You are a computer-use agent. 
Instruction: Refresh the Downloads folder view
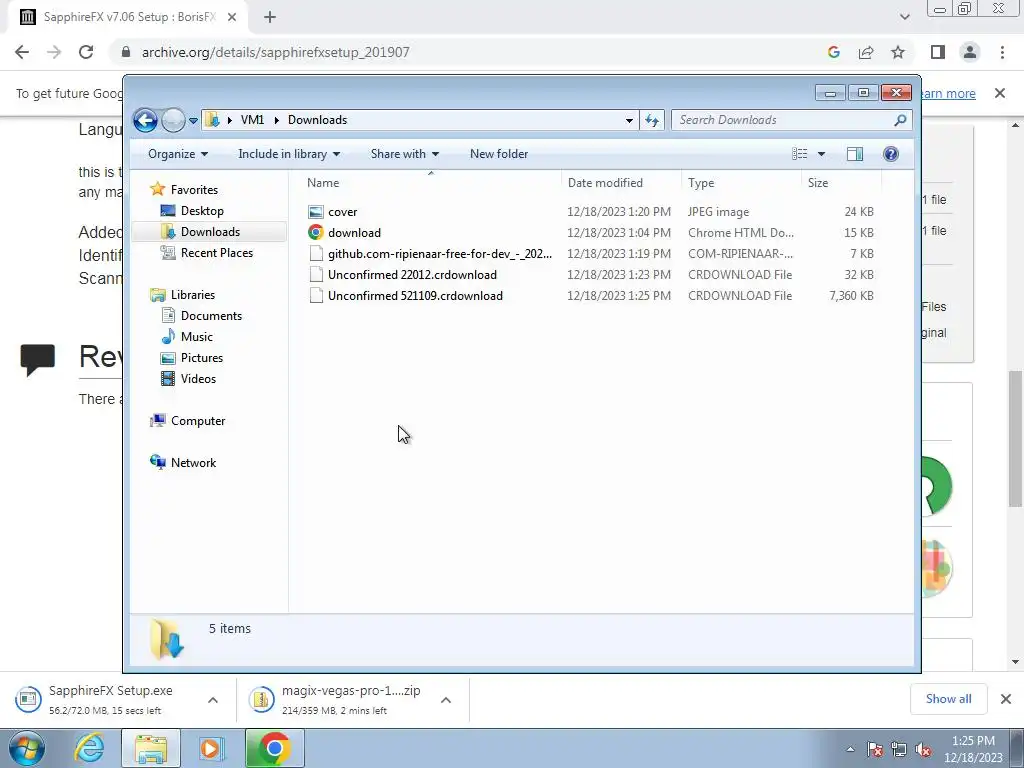click(652, 120)
